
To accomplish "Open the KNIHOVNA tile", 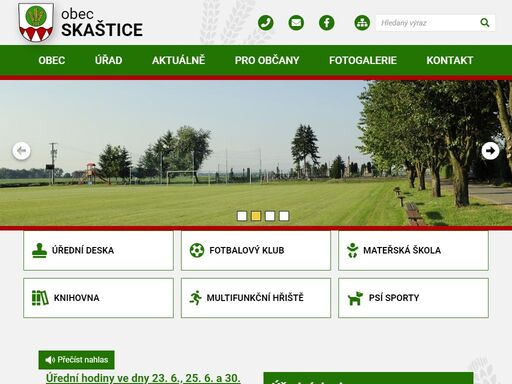I will click(x=98, y=298).
